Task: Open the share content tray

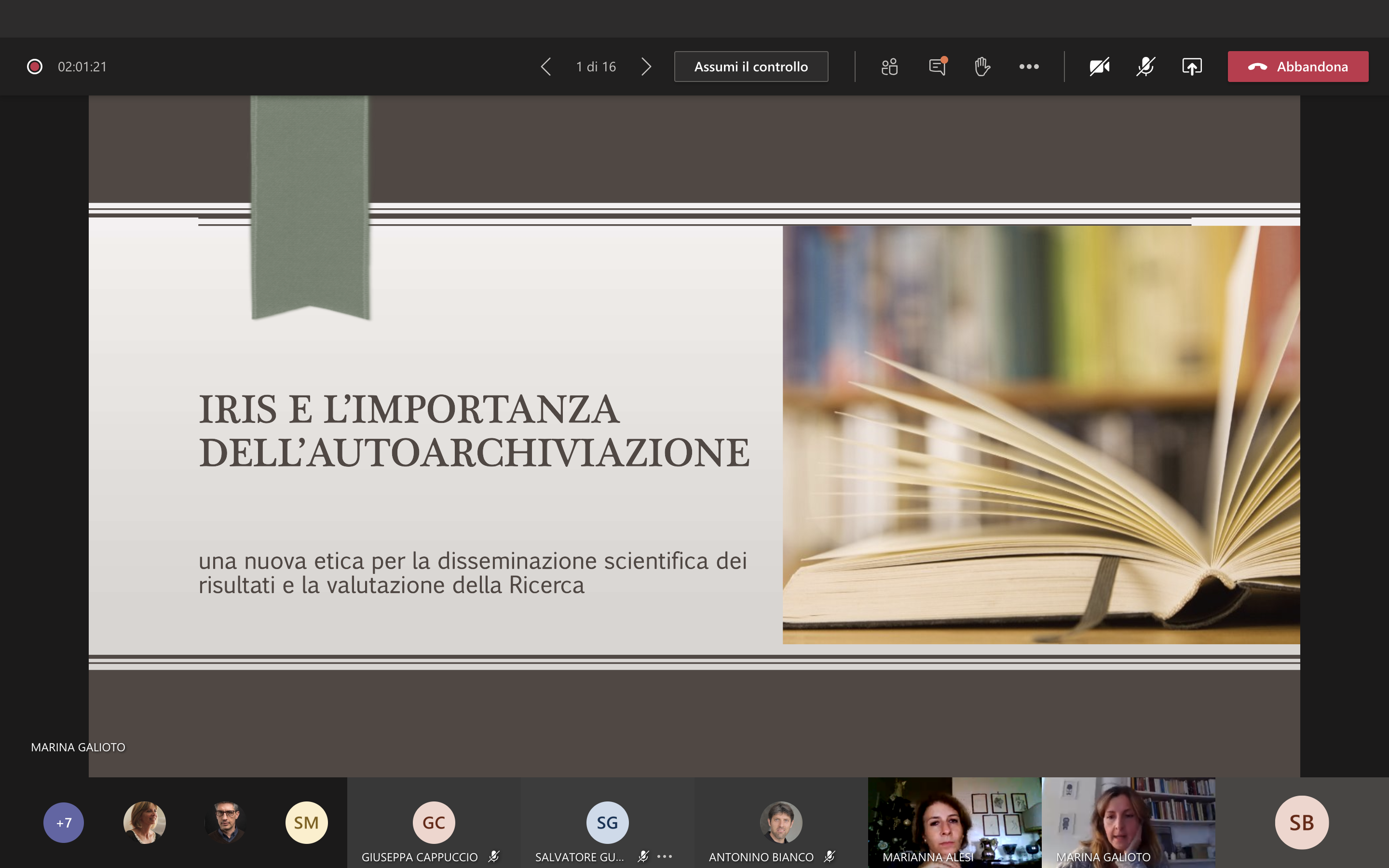Action: (x=1192, y=67)
